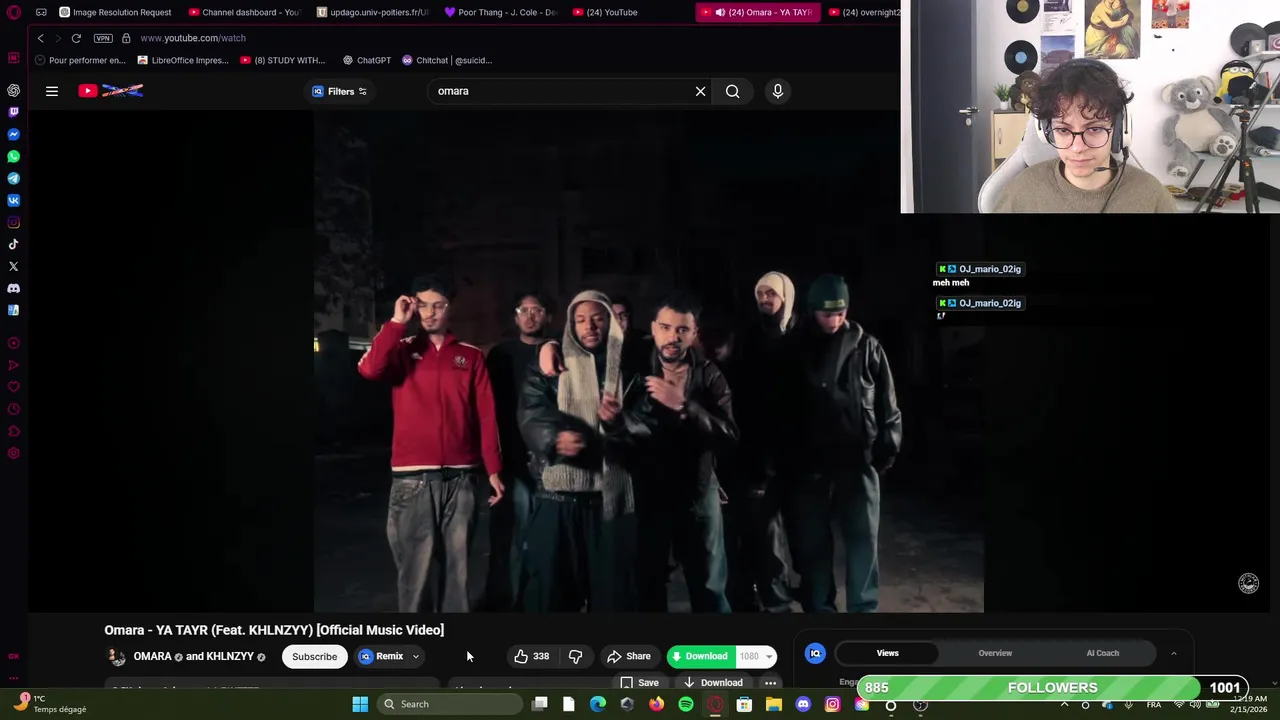1280x720 pixels.
Task: Open the Remix dropdown arrow
Action: (416, 657)
